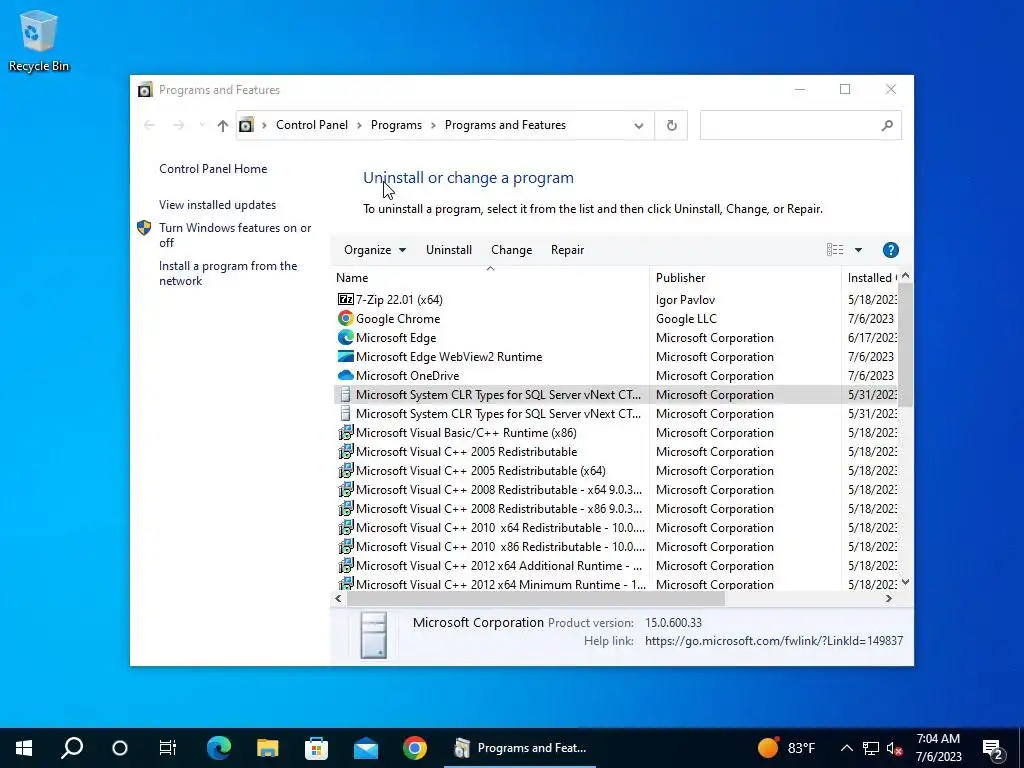Click the refresh button beside the address bar

(671, 125)
